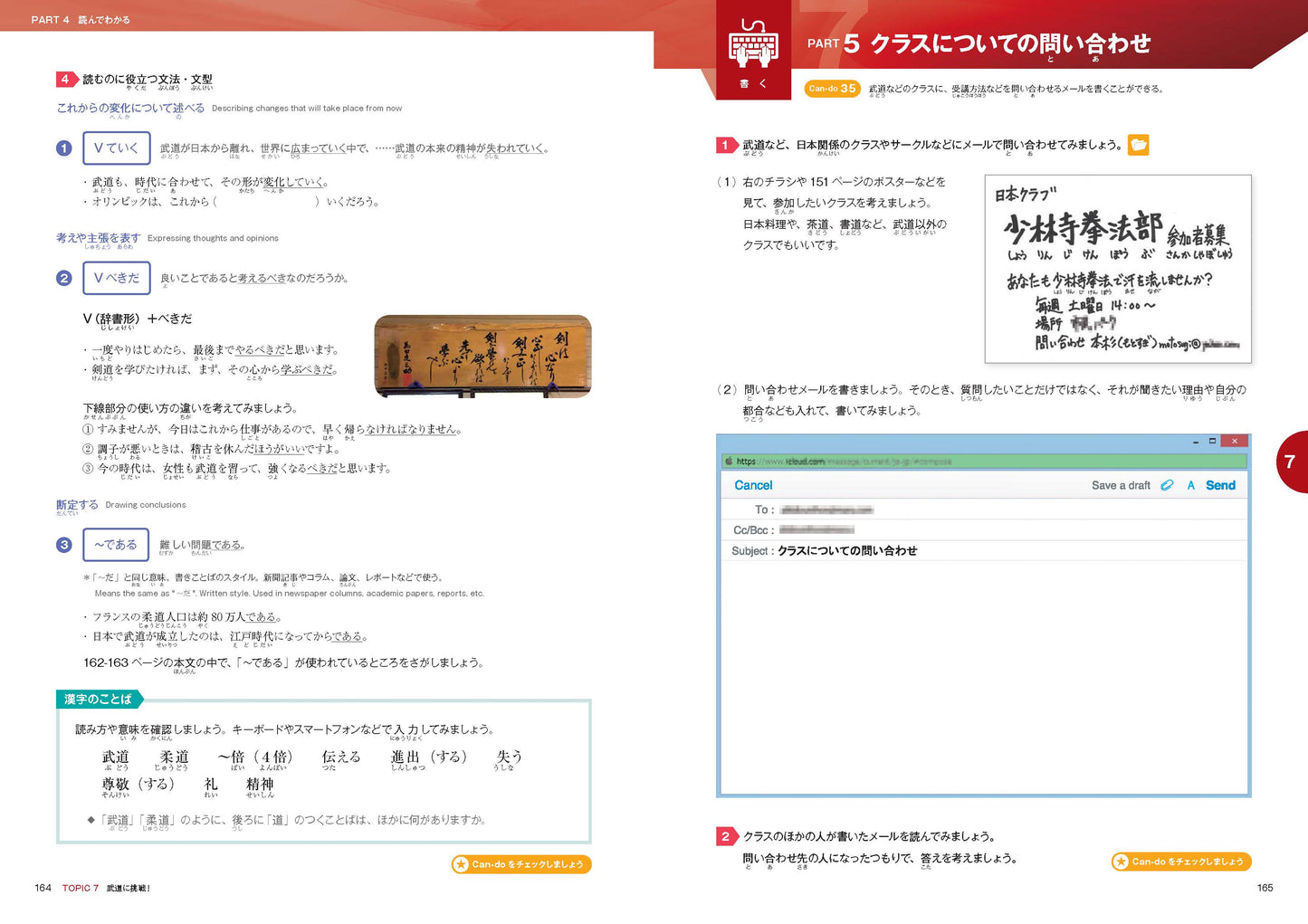
Task: Click the Can-do check button on left page
Action: [x=521, y=864]
